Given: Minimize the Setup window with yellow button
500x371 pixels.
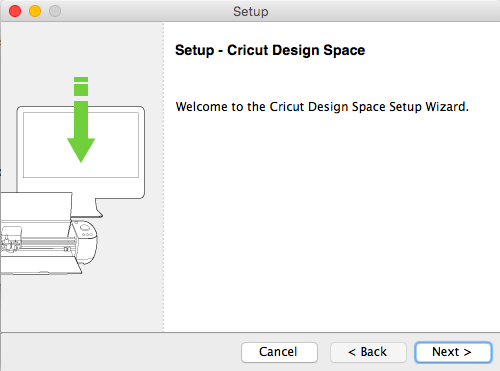Looking at the screenshot, I should tap(35, 11).
